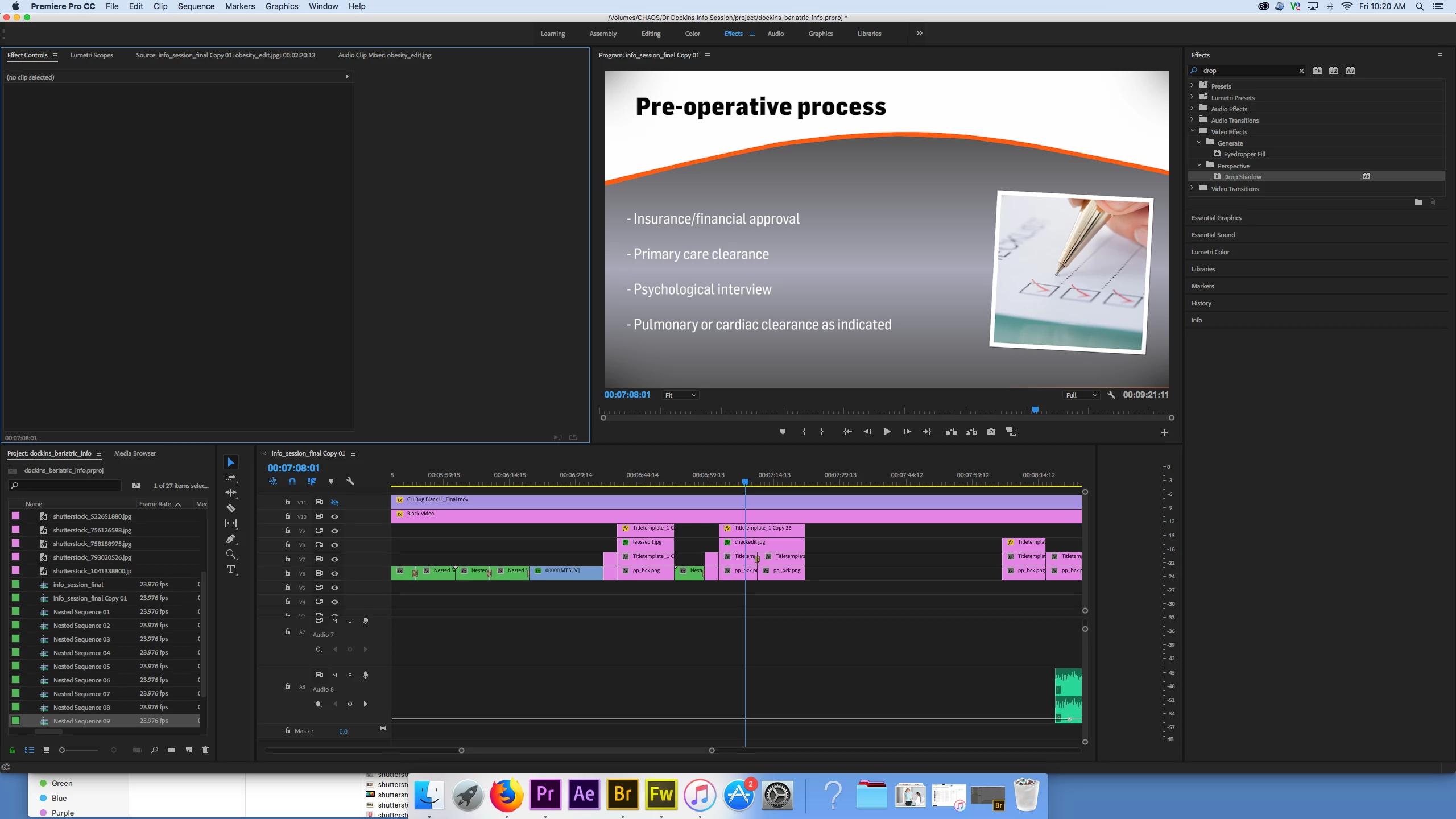1456x819 pixels.
Task: Toggle V11 track output eye
Action: 334,502
